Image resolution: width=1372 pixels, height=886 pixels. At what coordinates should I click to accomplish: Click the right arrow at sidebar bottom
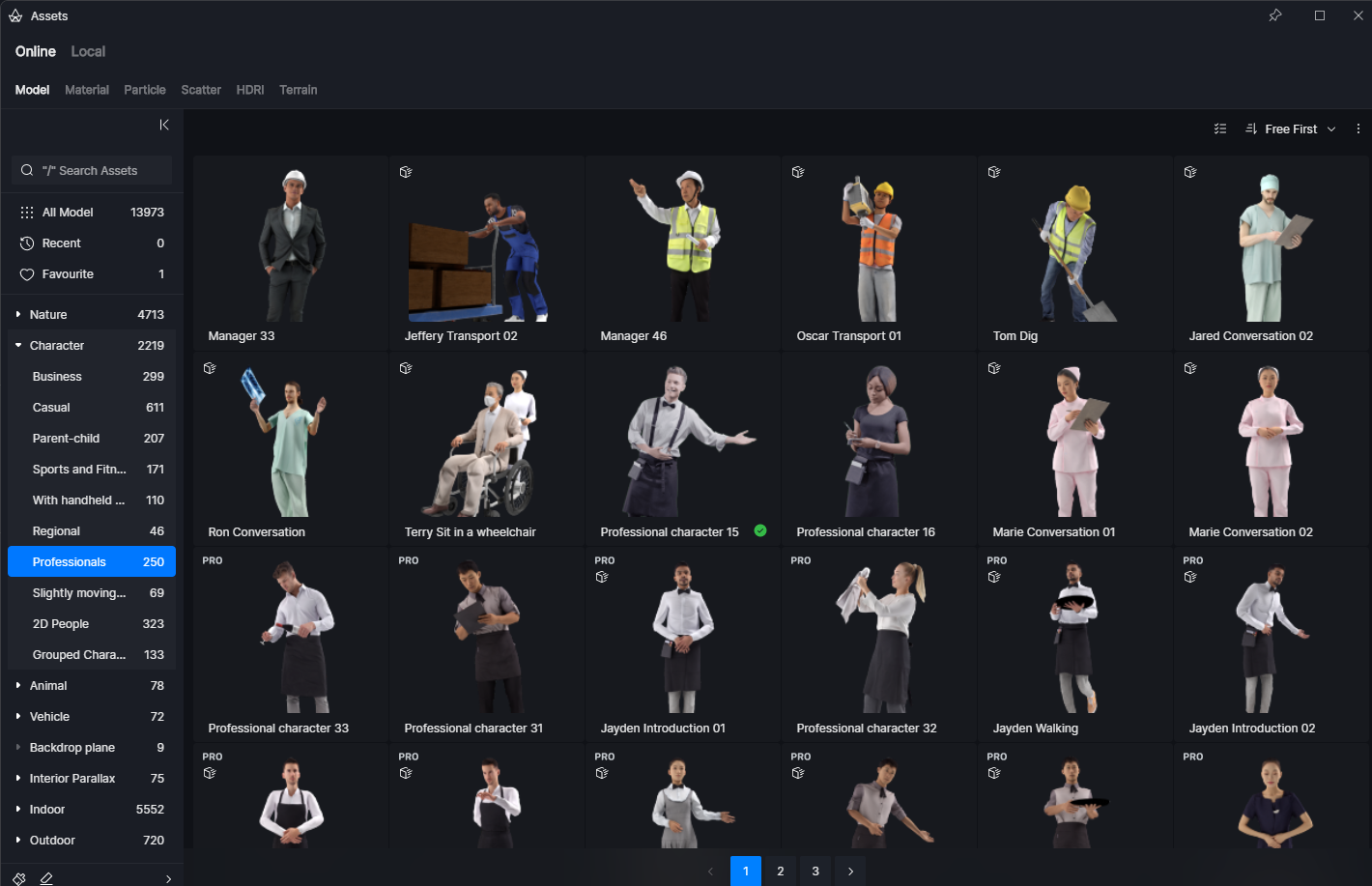click(168, 878)
